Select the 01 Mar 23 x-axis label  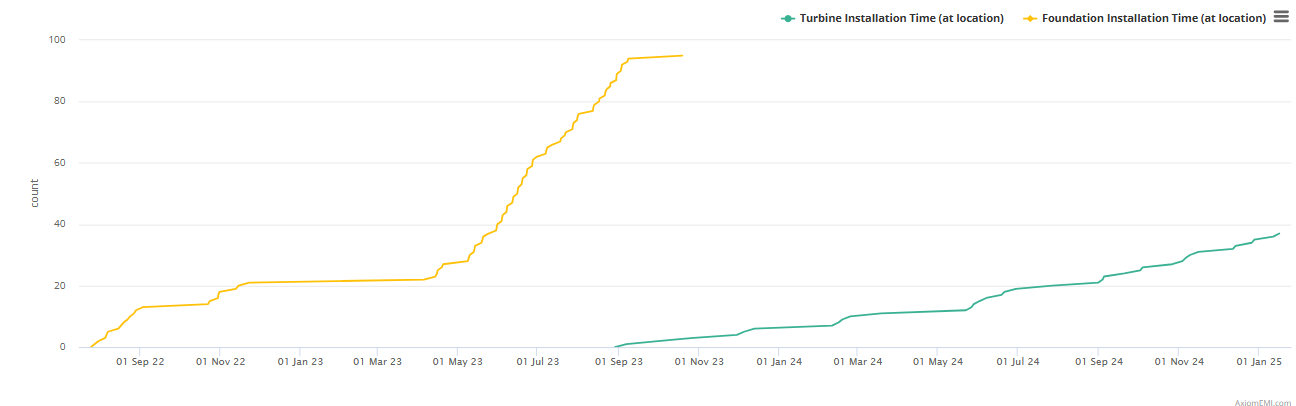(378, 362)
